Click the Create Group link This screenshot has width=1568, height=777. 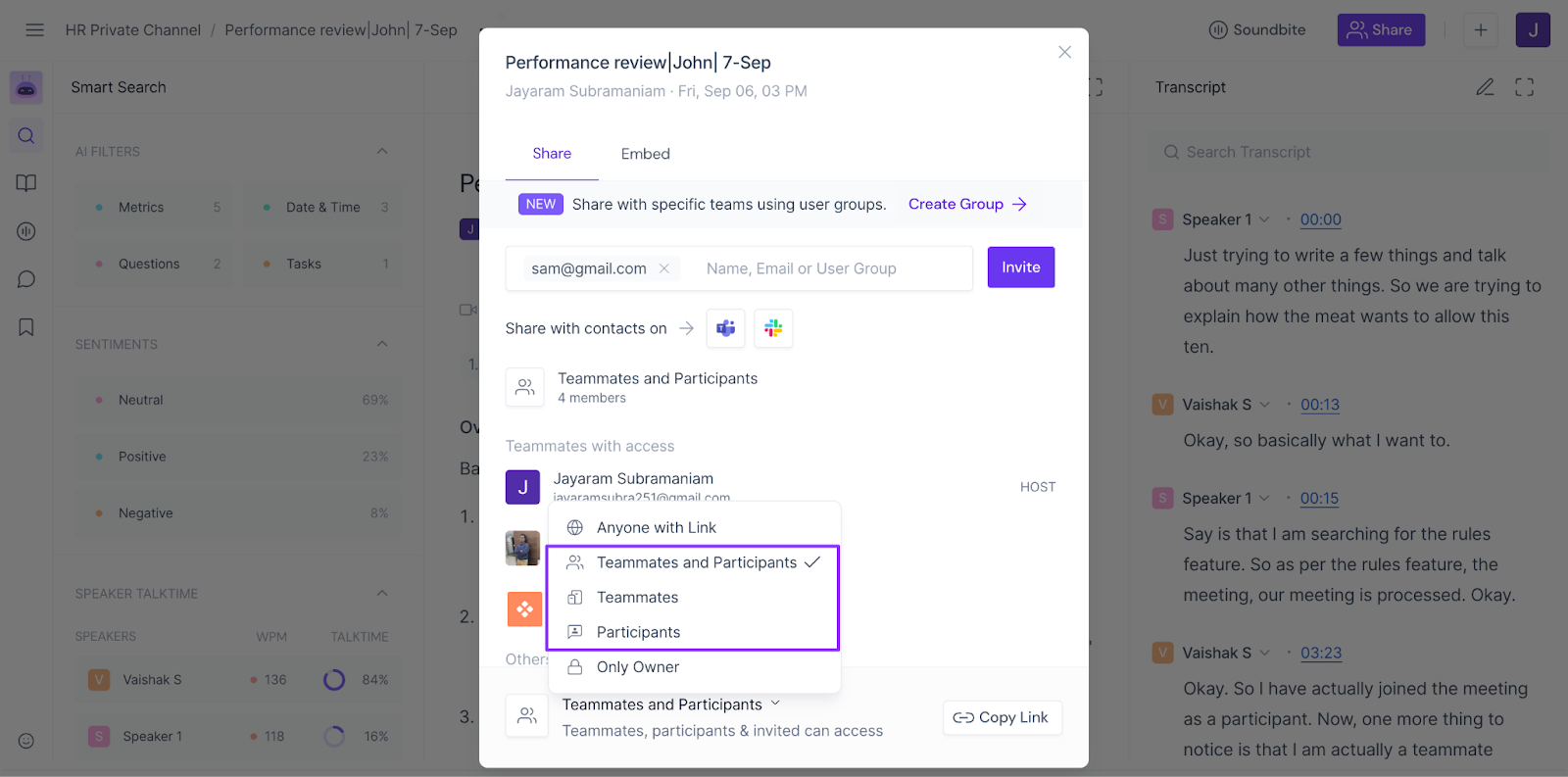pyautogui.click(x=966, y=204)
